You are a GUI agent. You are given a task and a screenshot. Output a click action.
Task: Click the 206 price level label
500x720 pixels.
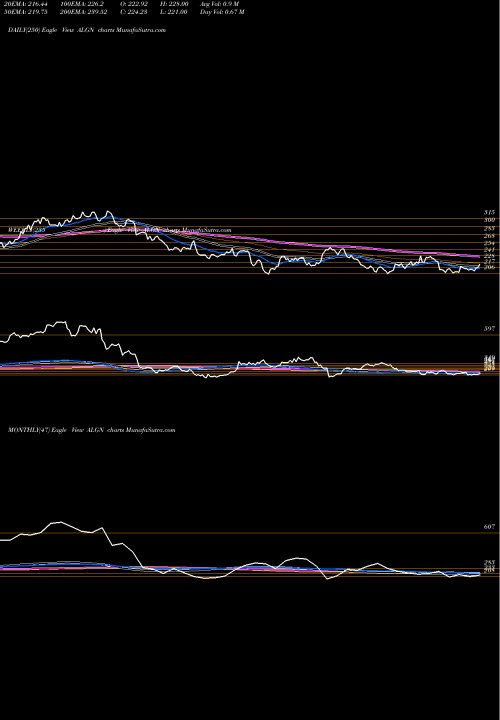tap(489, 267)
